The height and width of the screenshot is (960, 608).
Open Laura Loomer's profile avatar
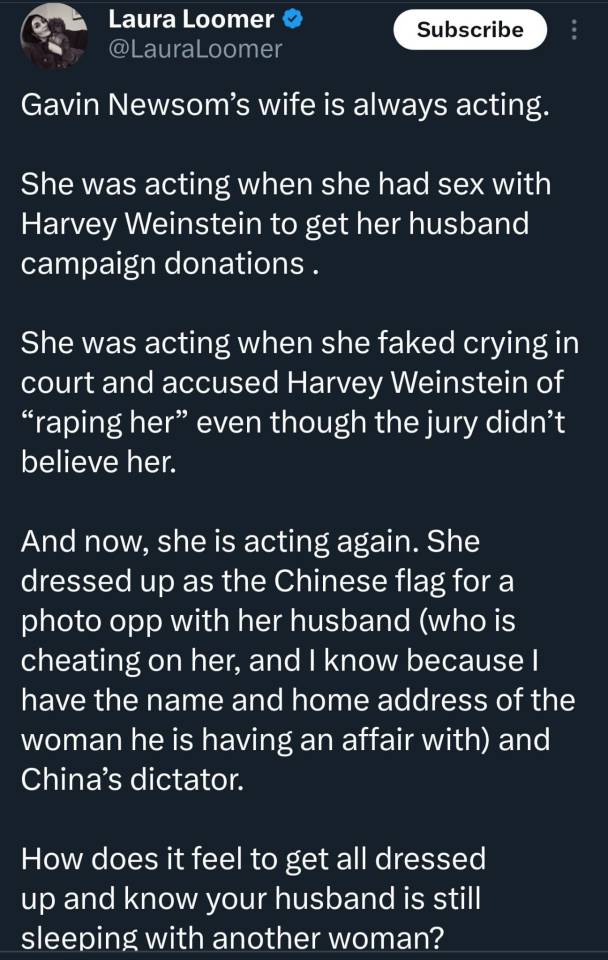click(x=52, y=36)
